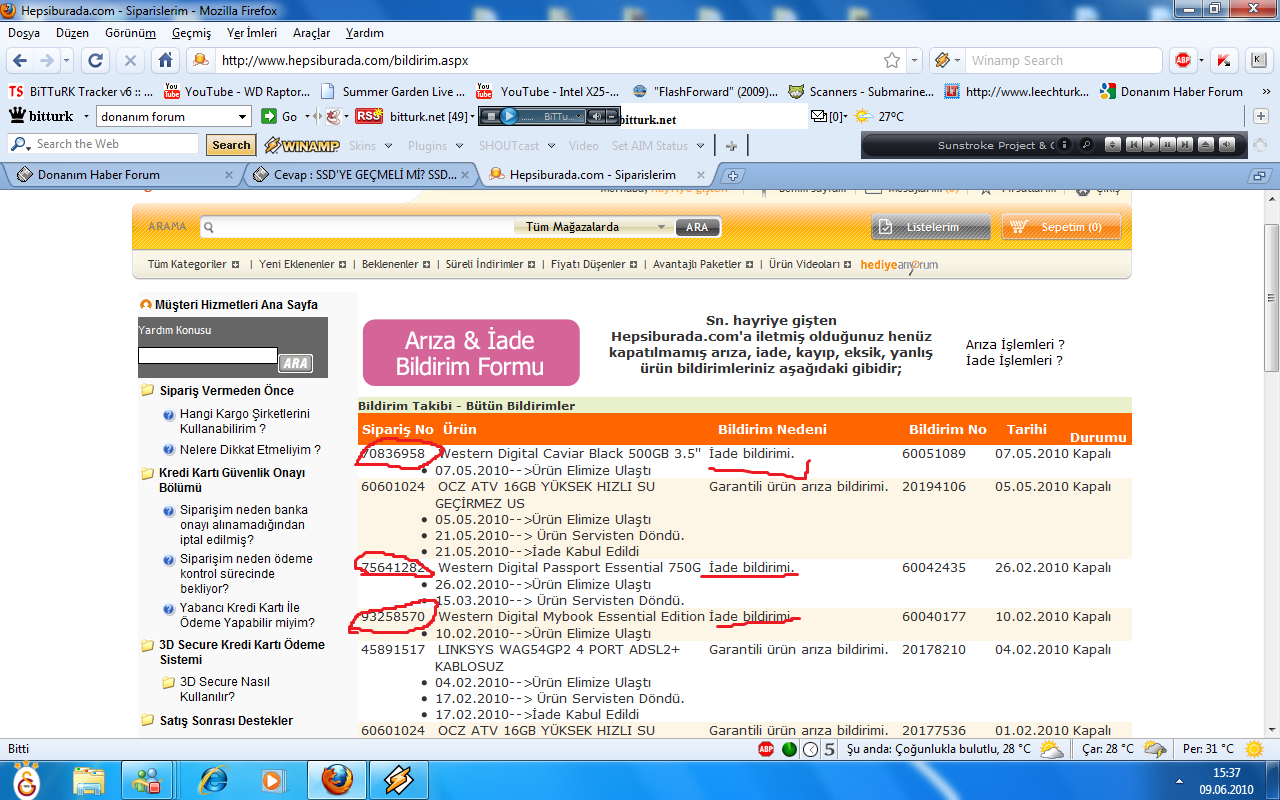1280x800 pixels.
Task: Pause the Winamp mini player
Action: [x=1168, y=145]
